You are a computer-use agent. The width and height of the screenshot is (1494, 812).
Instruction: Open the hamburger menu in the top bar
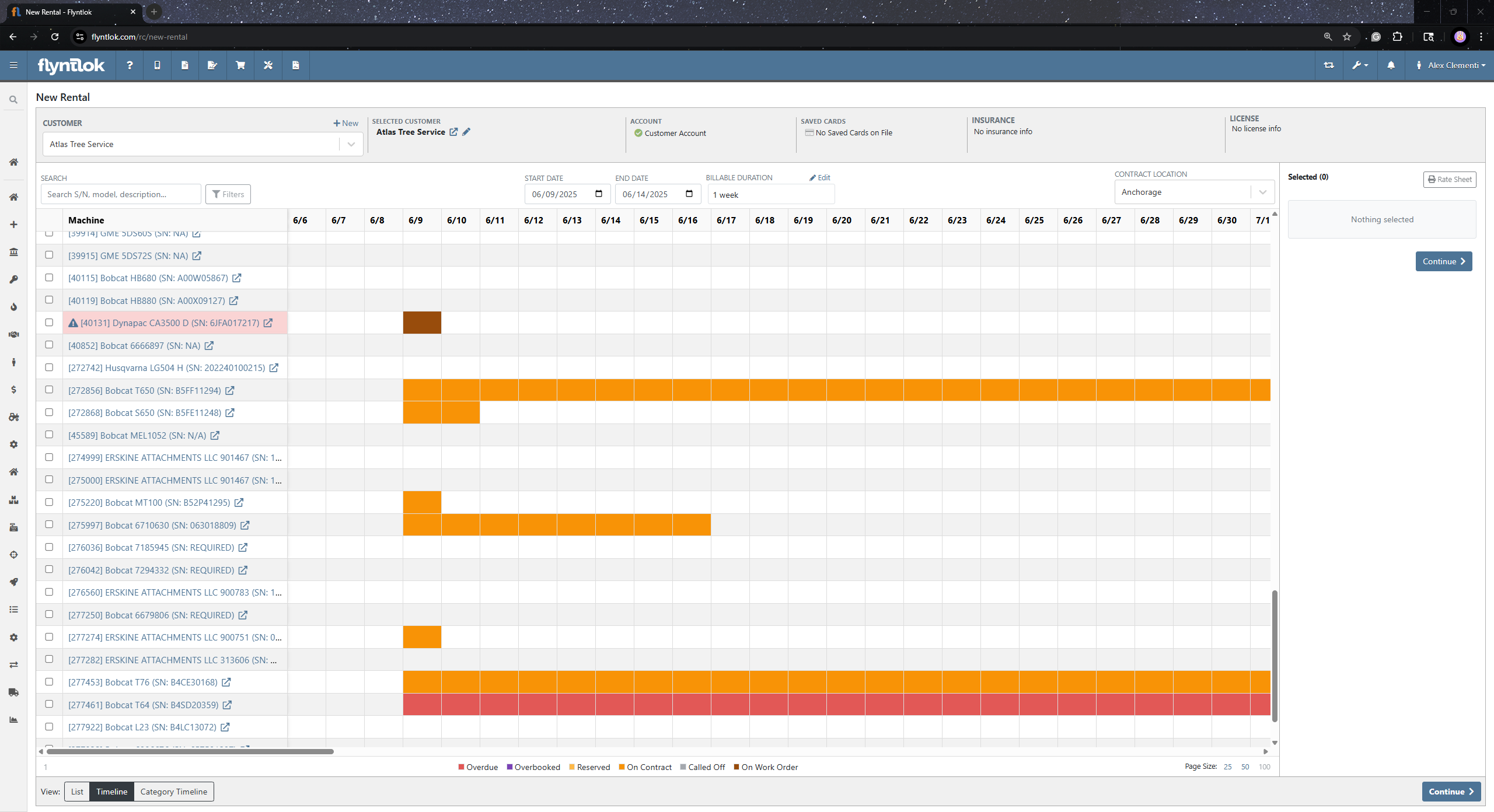point(13,65)
